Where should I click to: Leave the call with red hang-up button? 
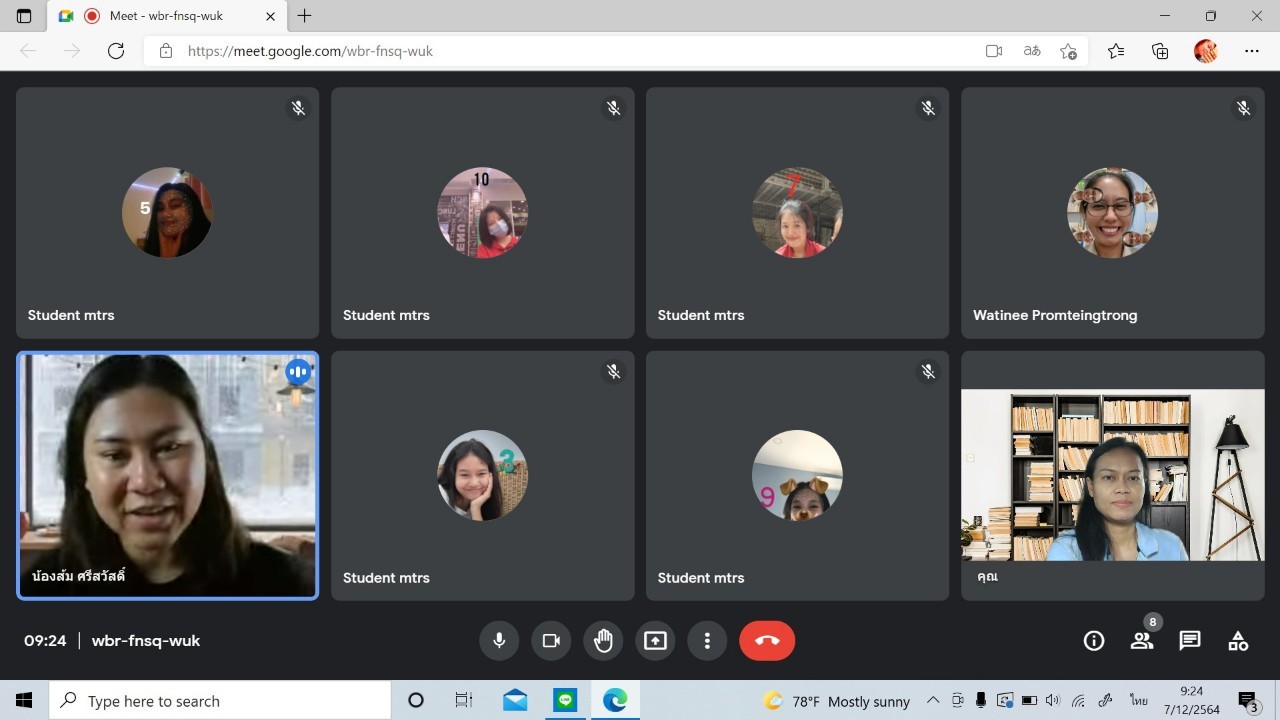pos(767,641)
